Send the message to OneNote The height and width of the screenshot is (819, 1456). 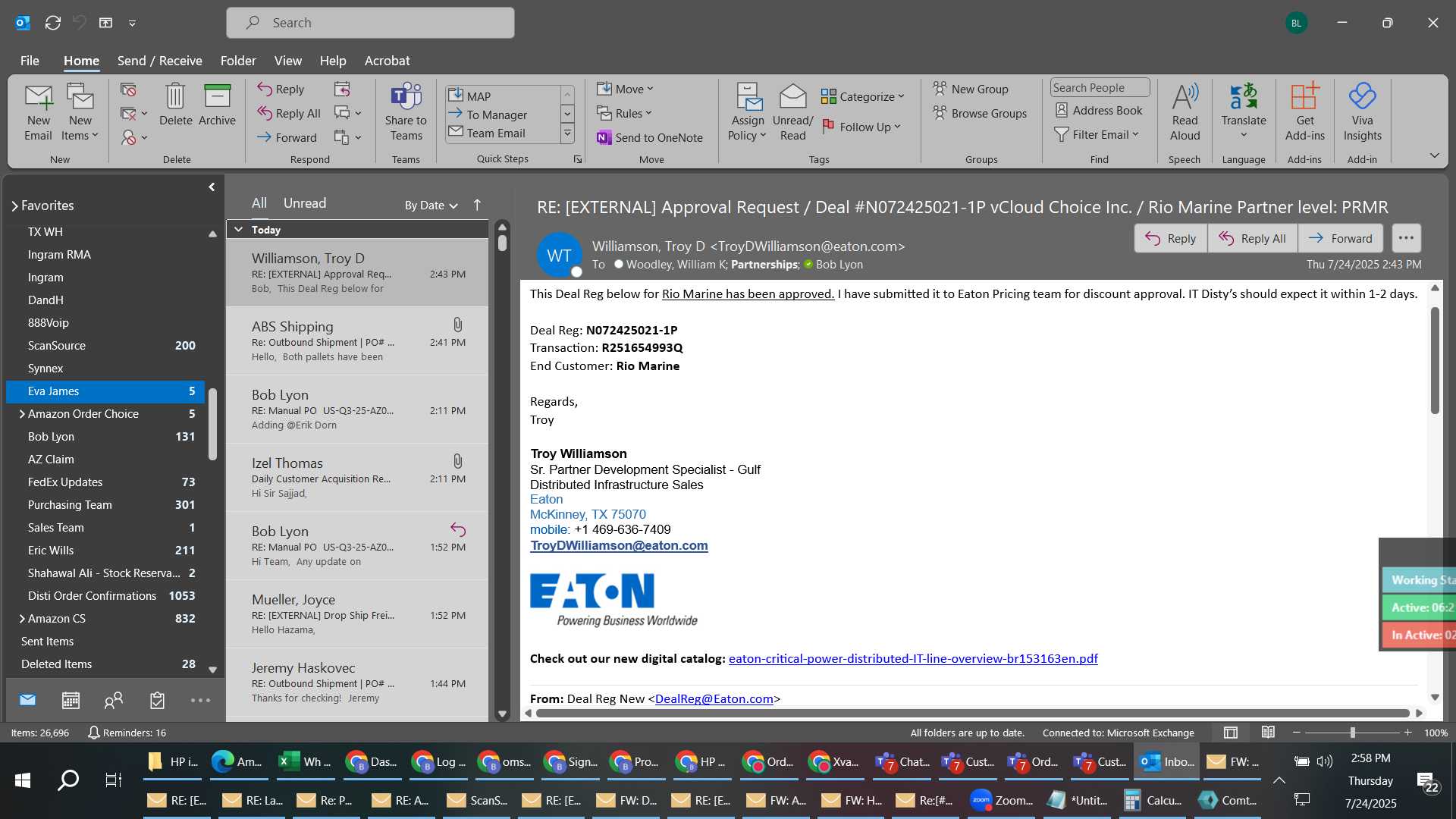tap(650, 137)
